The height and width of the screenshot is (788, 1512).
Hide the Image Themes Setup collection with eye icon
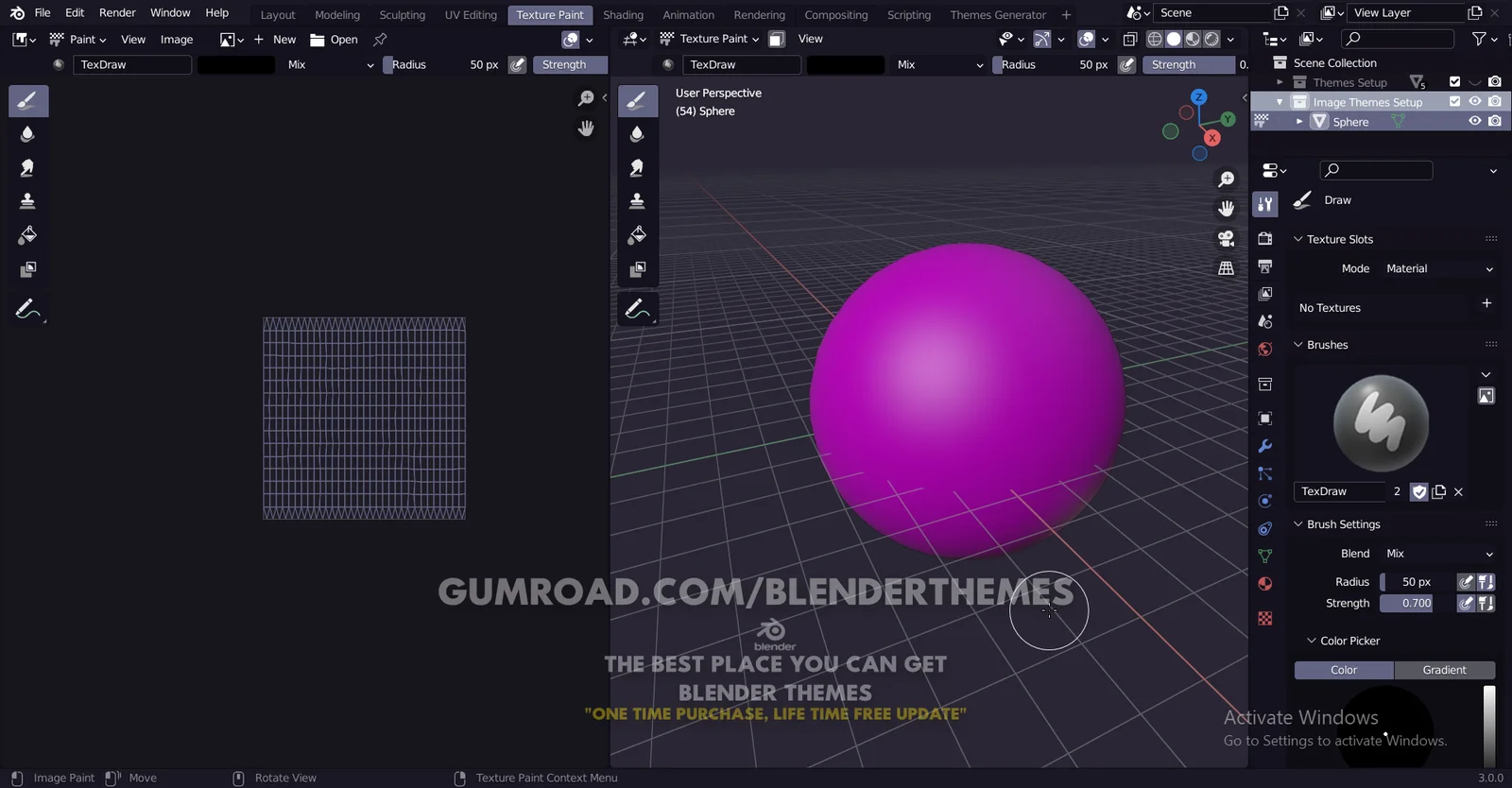tap(1475, 102)
